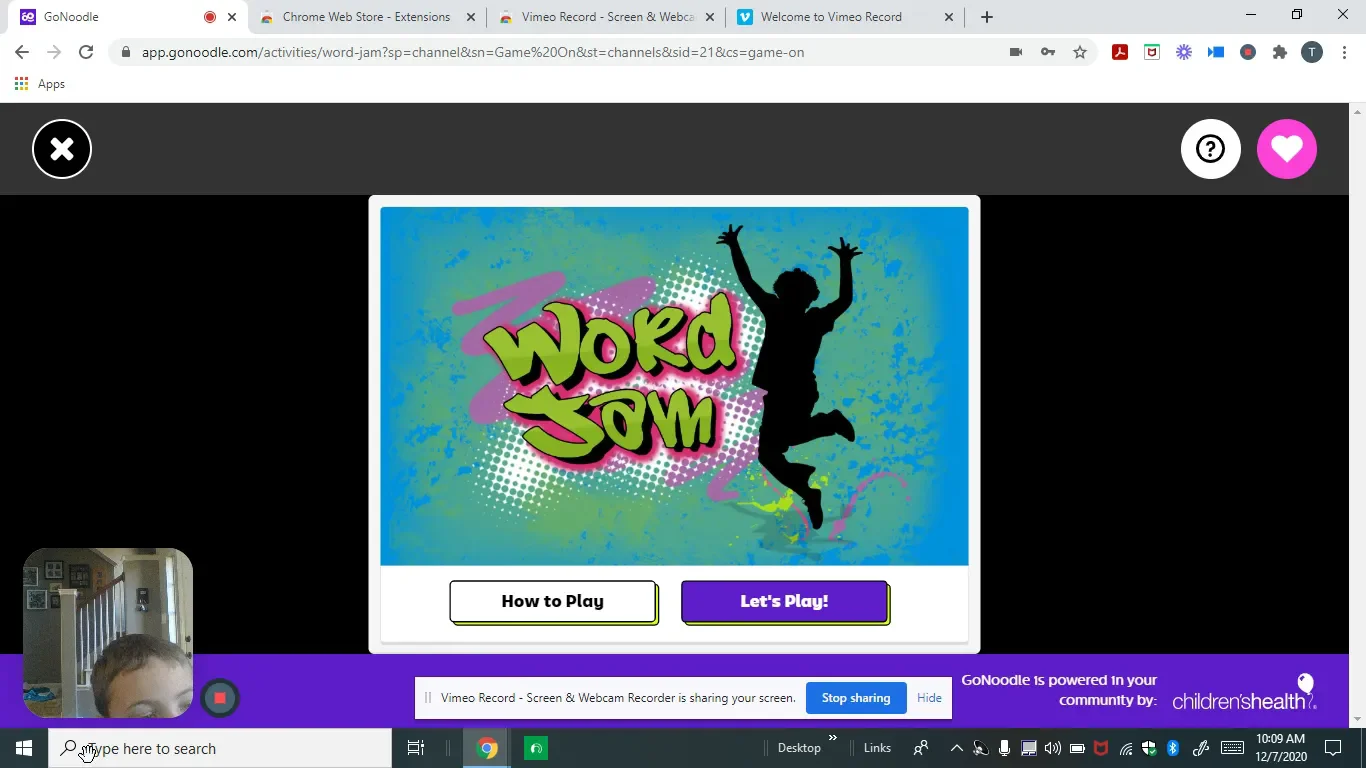This screenshot has height=768, width=1366.
Task: Click the page vertical scrollbar
Action: [1357, 415]
